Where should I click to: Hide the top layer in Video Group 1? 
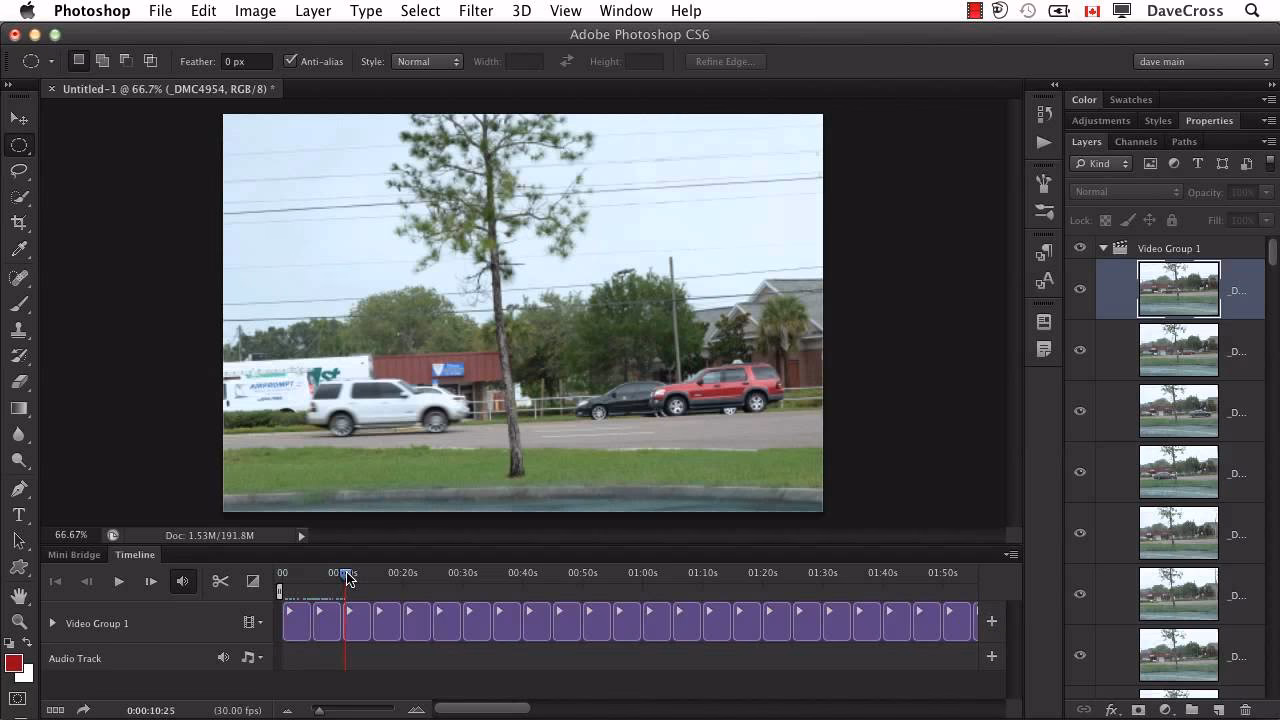tap(1080, 289)
